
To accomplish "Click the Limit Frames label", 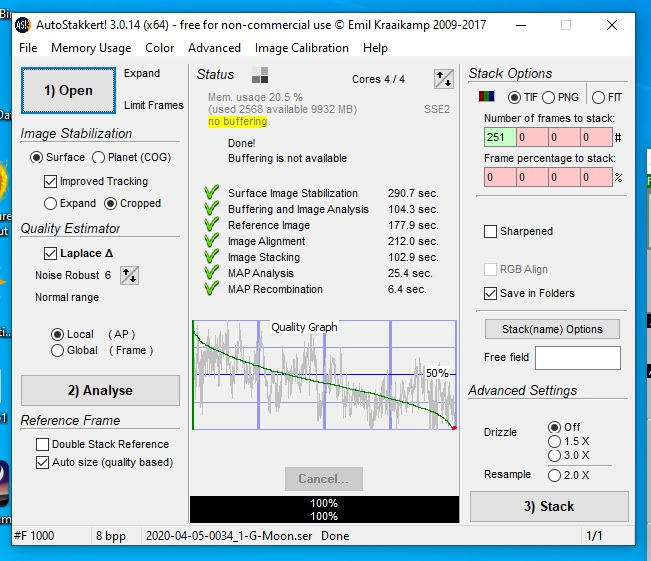I will point(154,105).
